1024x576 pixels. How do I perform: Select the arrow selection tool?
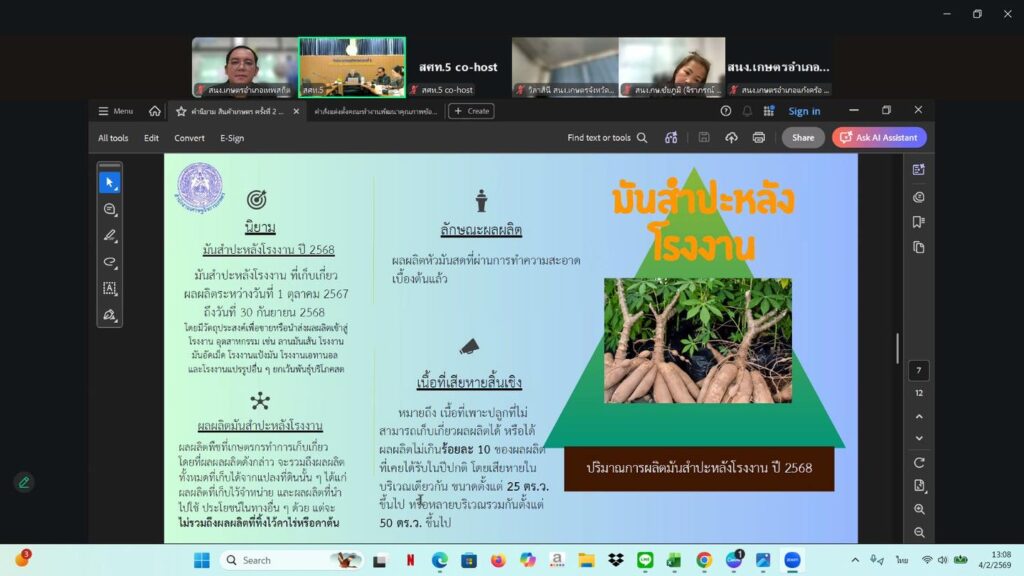click(110, 182)
